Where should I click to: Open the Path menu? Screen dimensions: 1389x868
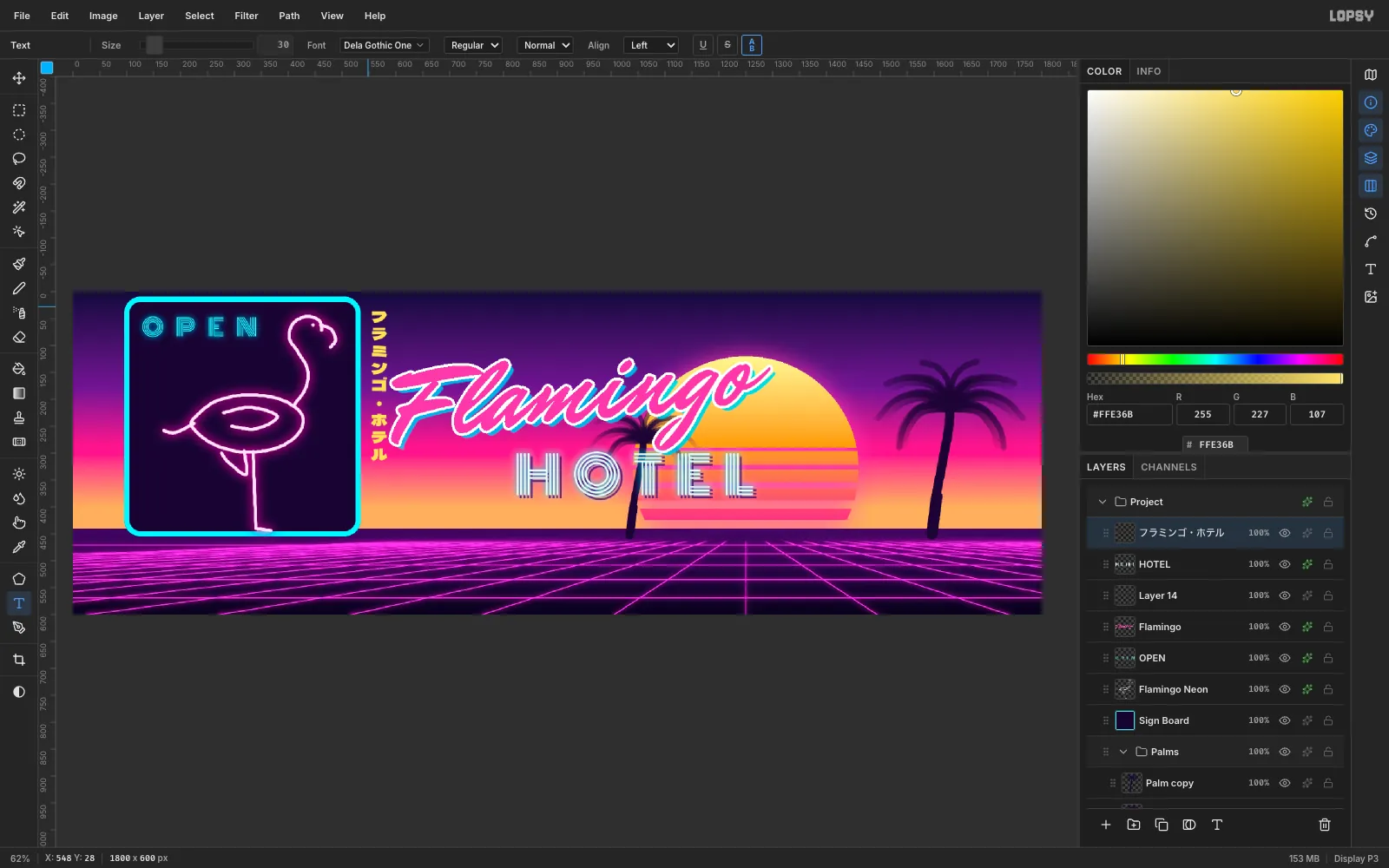(289, 16)
